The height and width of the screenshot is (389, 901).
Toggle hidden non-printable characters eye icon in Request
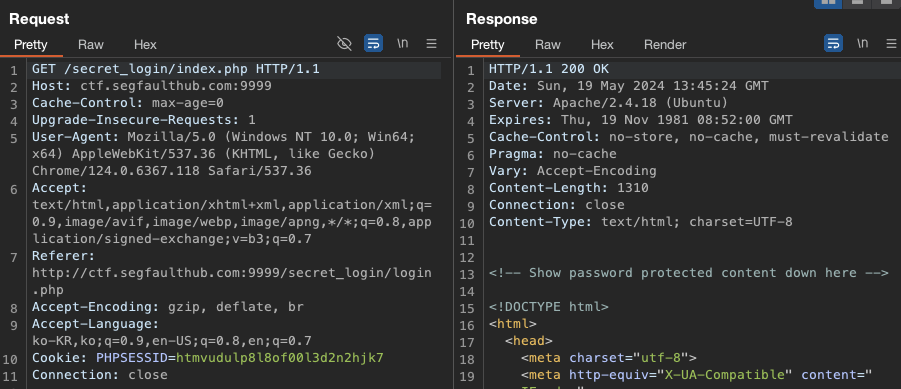344,44
